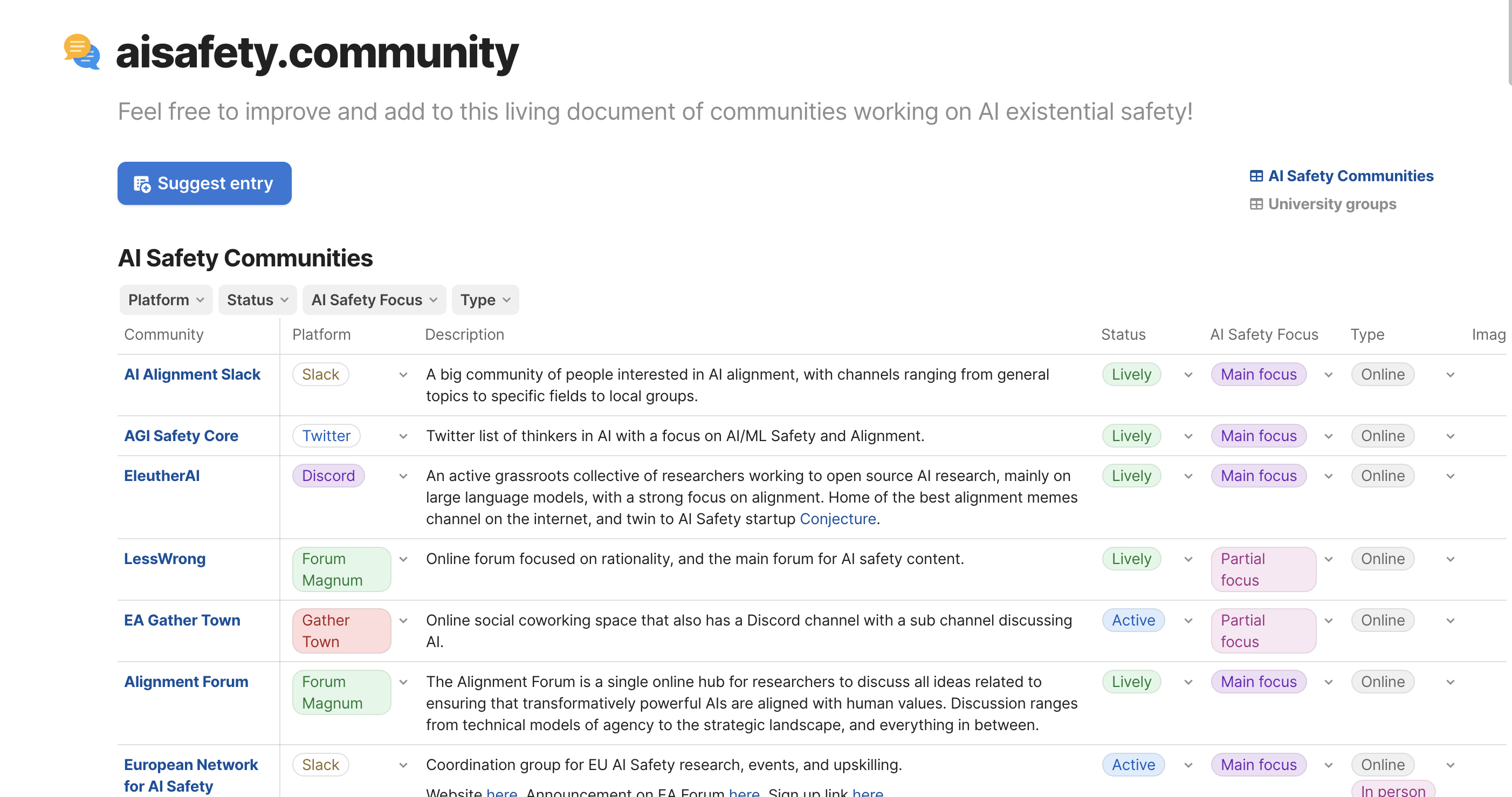Click Online type tag in AGI Safety Core row
The height and width of the screenshot is (797, 1512).
(x=1383, y=436)
